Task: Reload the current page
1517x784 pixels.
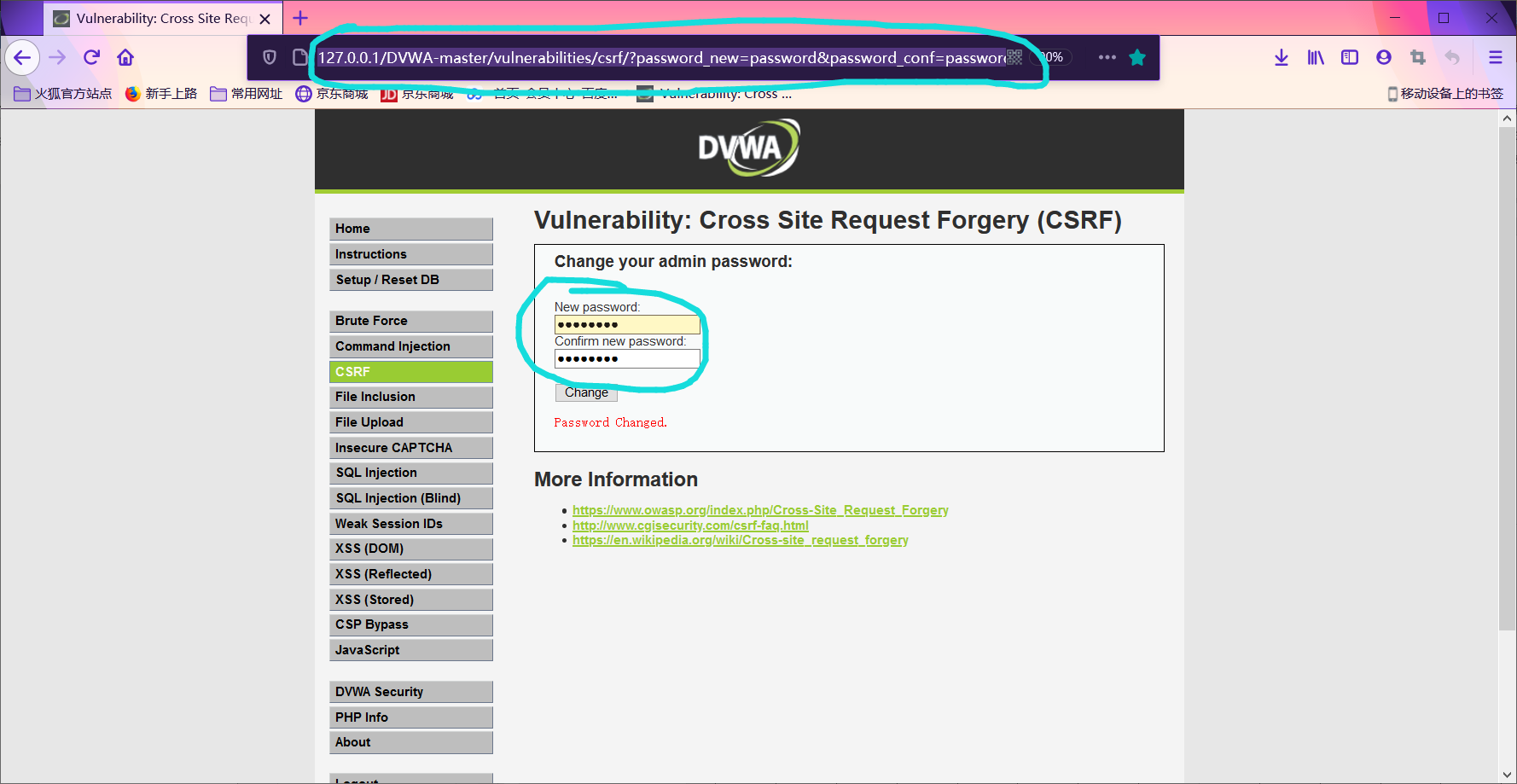Action: tap(91, 57)
